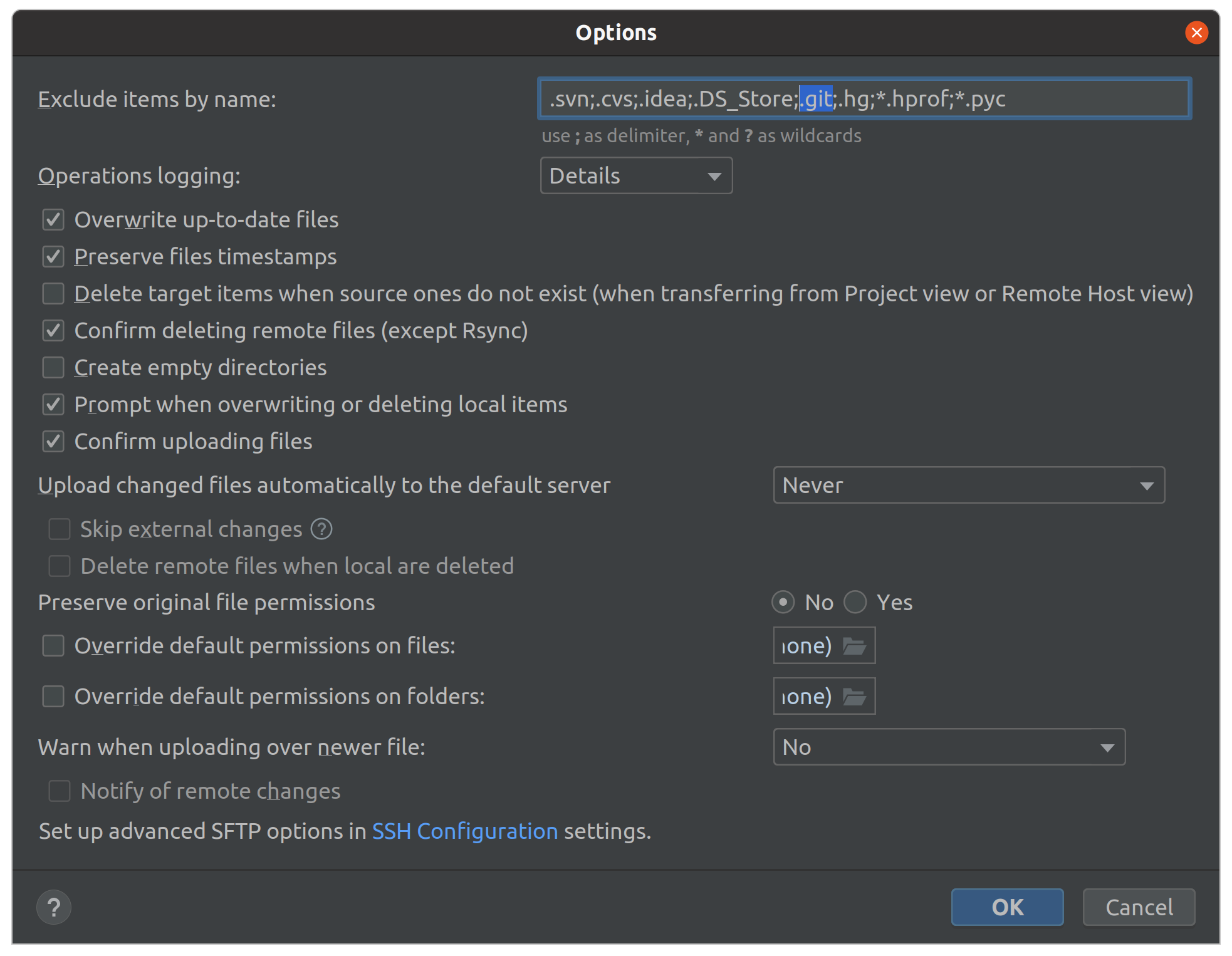Open Operations logging Details dropdown

(x=636, y=176)
